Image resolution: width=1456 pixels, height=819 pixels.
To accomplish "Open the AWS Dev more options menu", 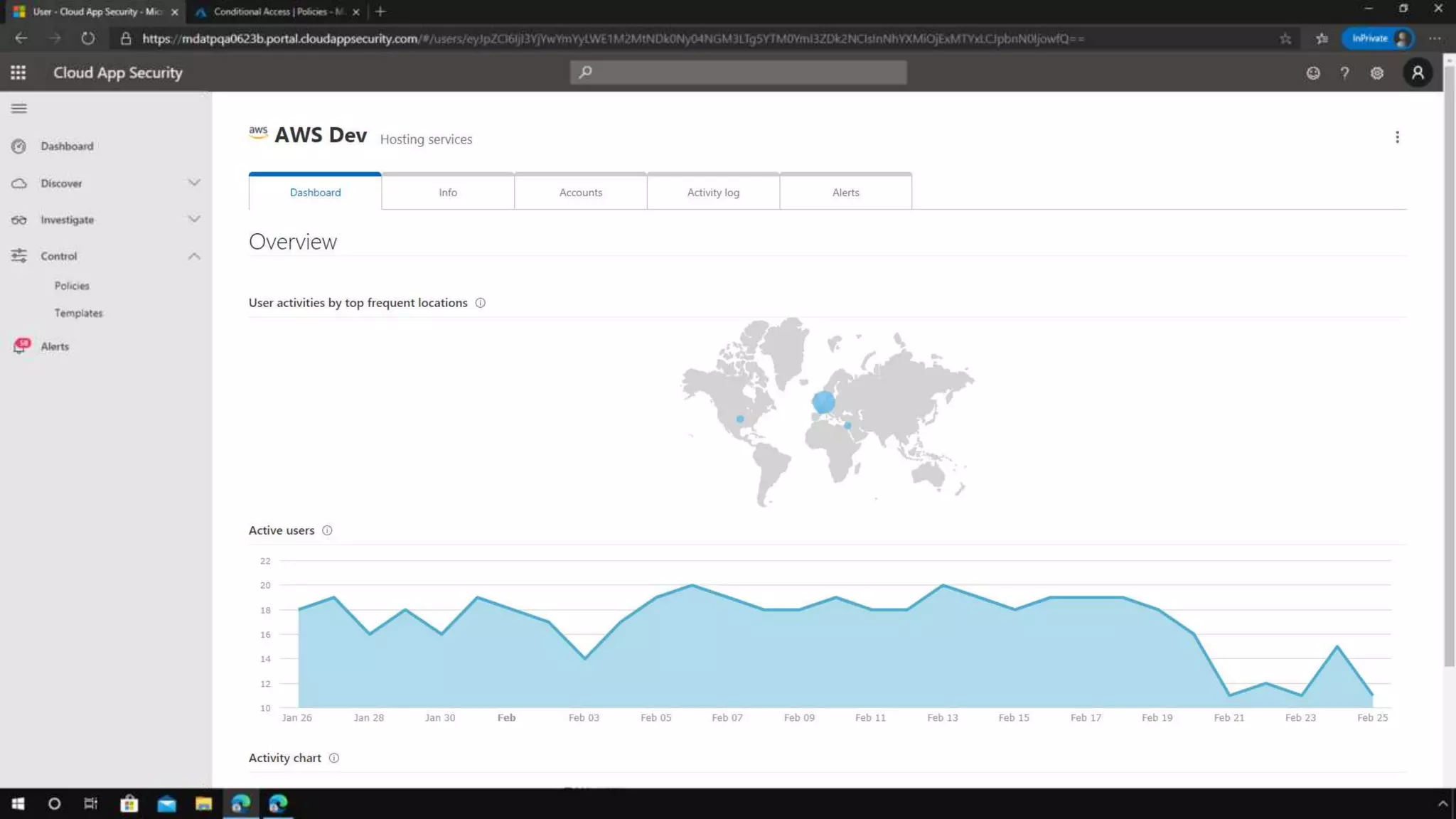I will click(1397, 137).
